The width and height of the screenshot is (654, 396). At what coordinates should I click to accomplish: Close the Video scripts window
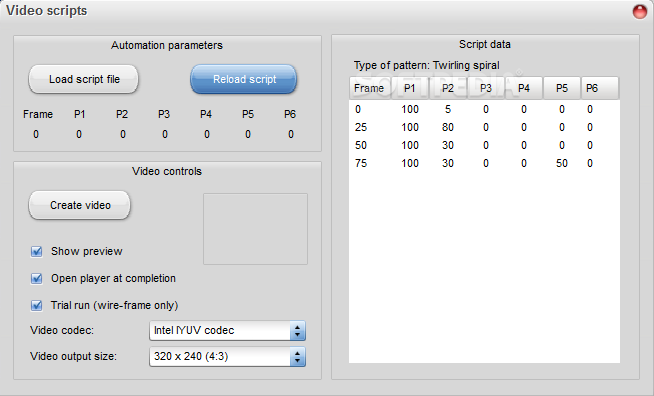pyautogui.click(x=639, y=12)
